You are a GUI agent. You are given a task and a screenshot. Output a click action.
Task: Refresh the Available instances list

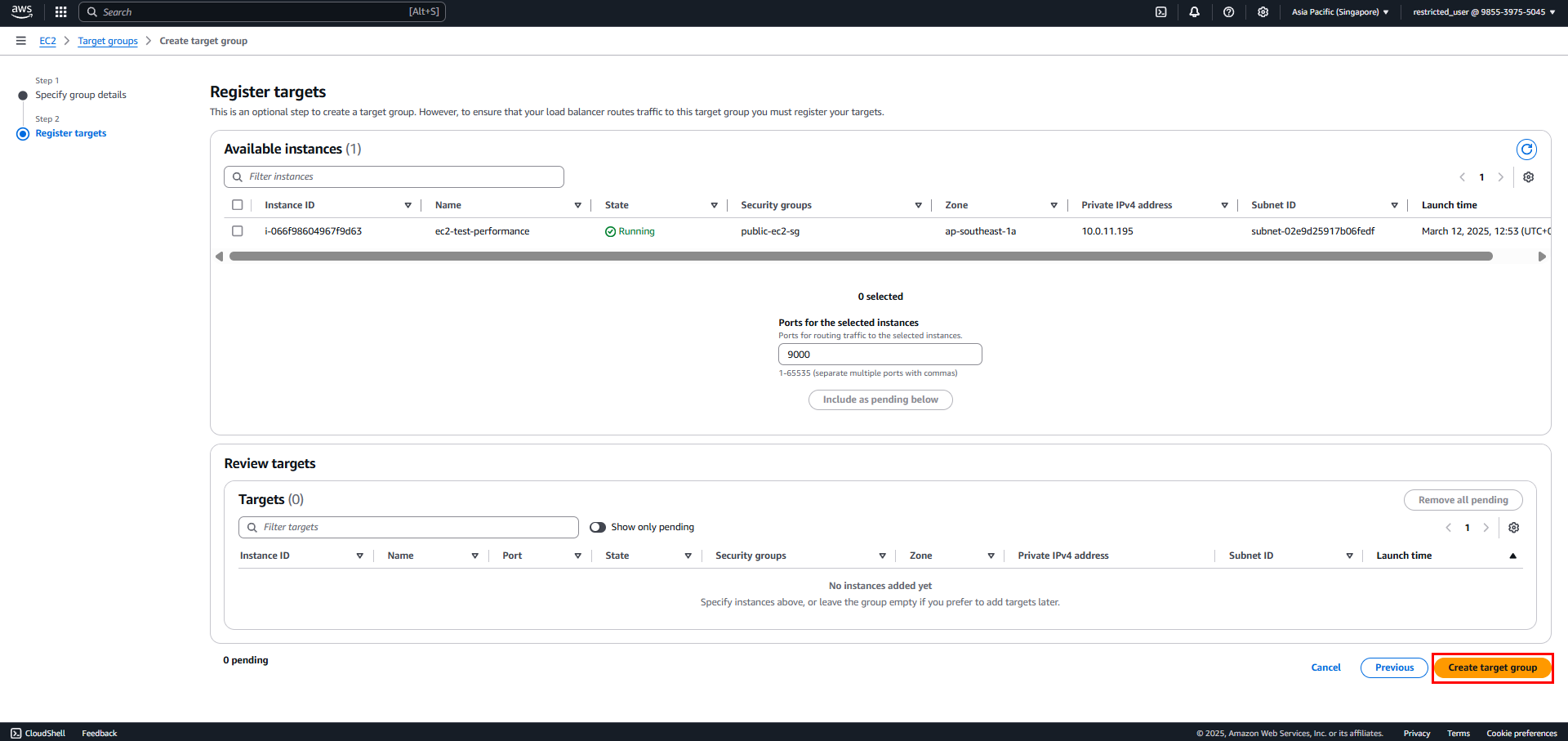pos(1526,150)
